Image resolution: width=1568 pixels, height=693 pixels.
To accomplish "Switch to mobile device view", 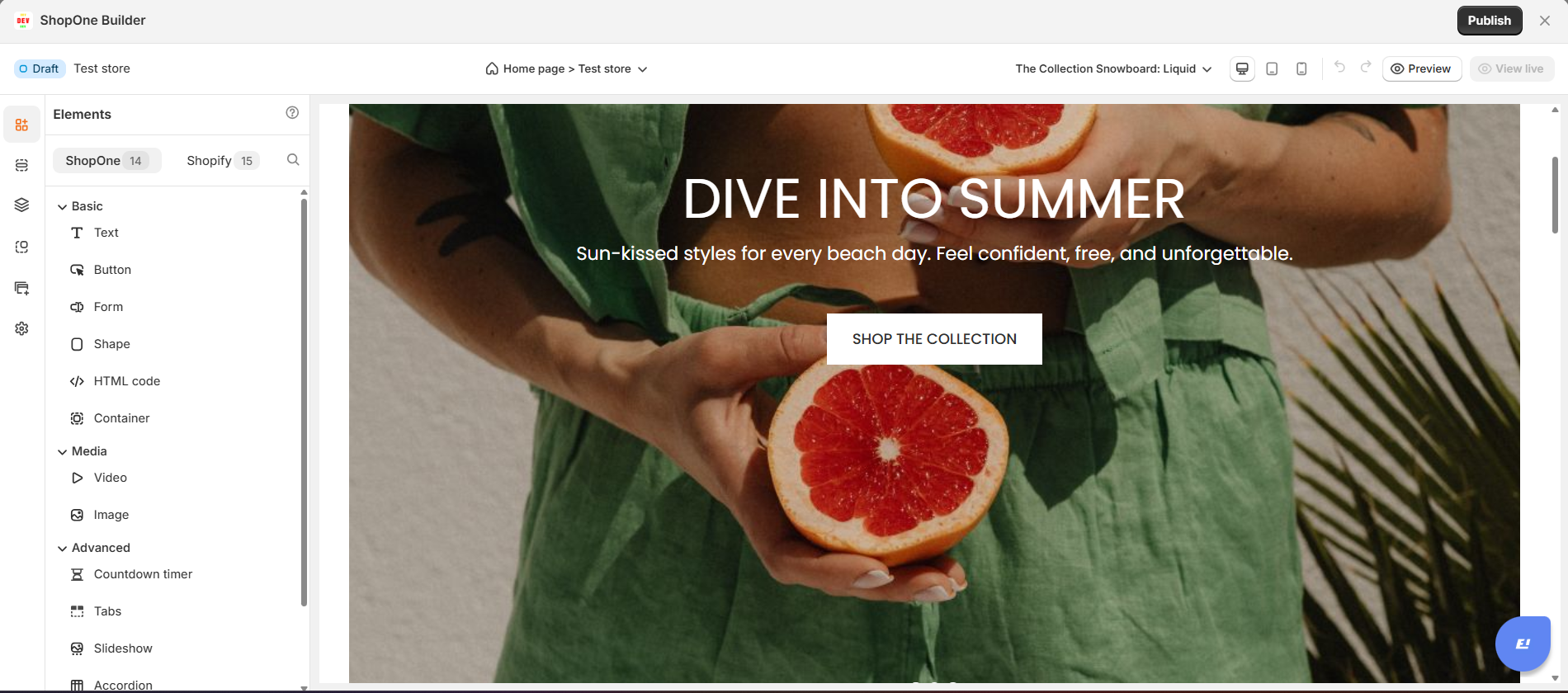I will click(1301, 68).
